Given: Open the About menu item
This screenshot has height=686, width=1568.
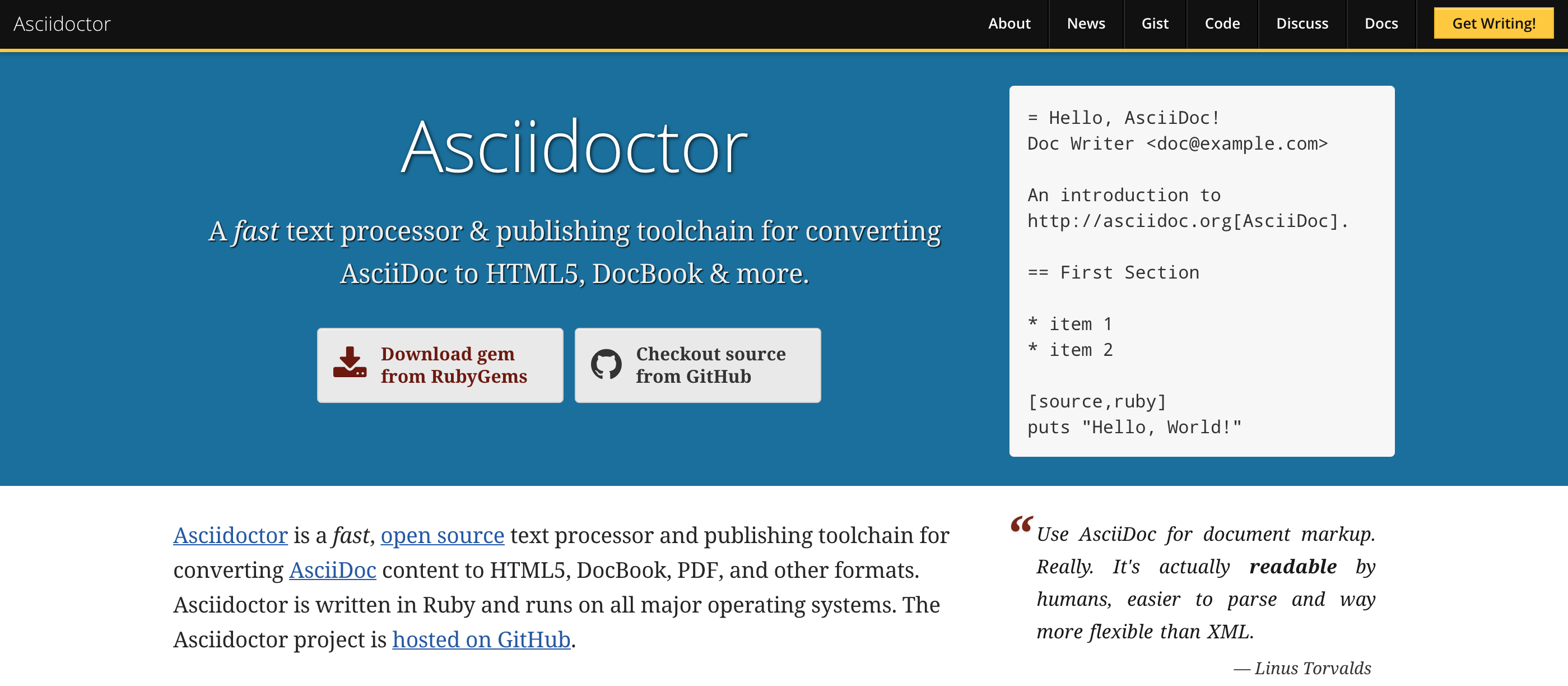Looking at the screenshot, I should click(x=1009, y=24).
